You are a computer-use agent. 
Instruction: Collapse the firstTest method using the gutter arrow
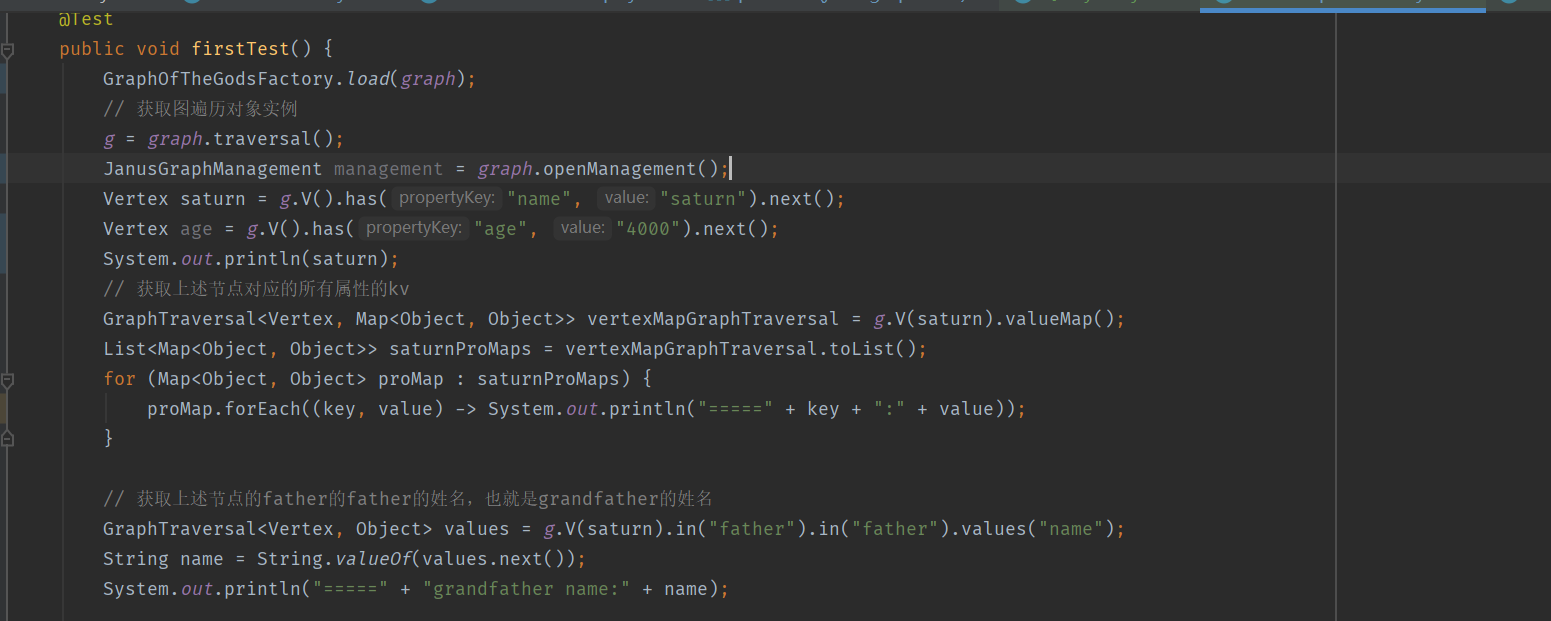[x=8, y=48]
